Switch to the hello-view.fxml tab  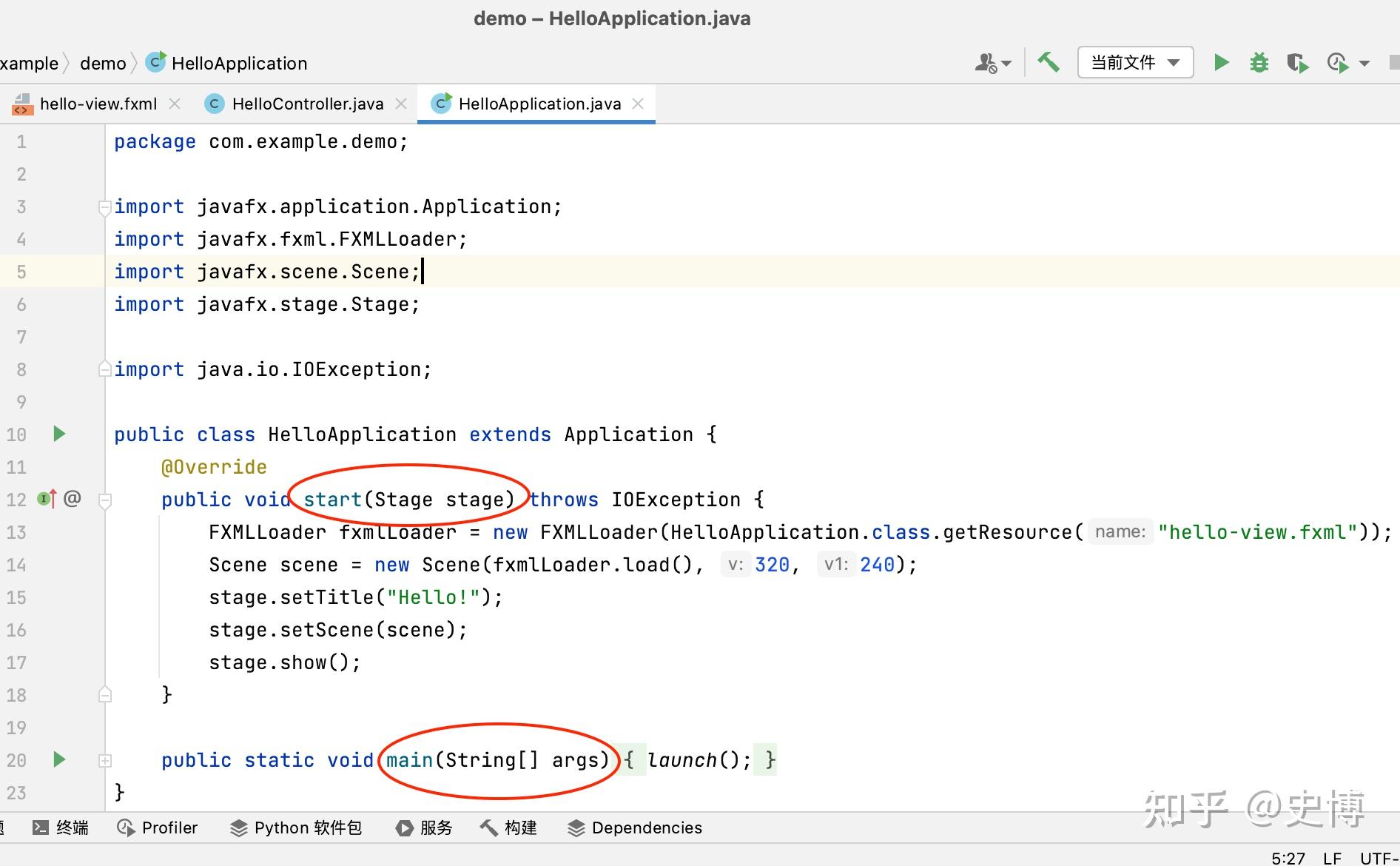click(x=98, y=104)
